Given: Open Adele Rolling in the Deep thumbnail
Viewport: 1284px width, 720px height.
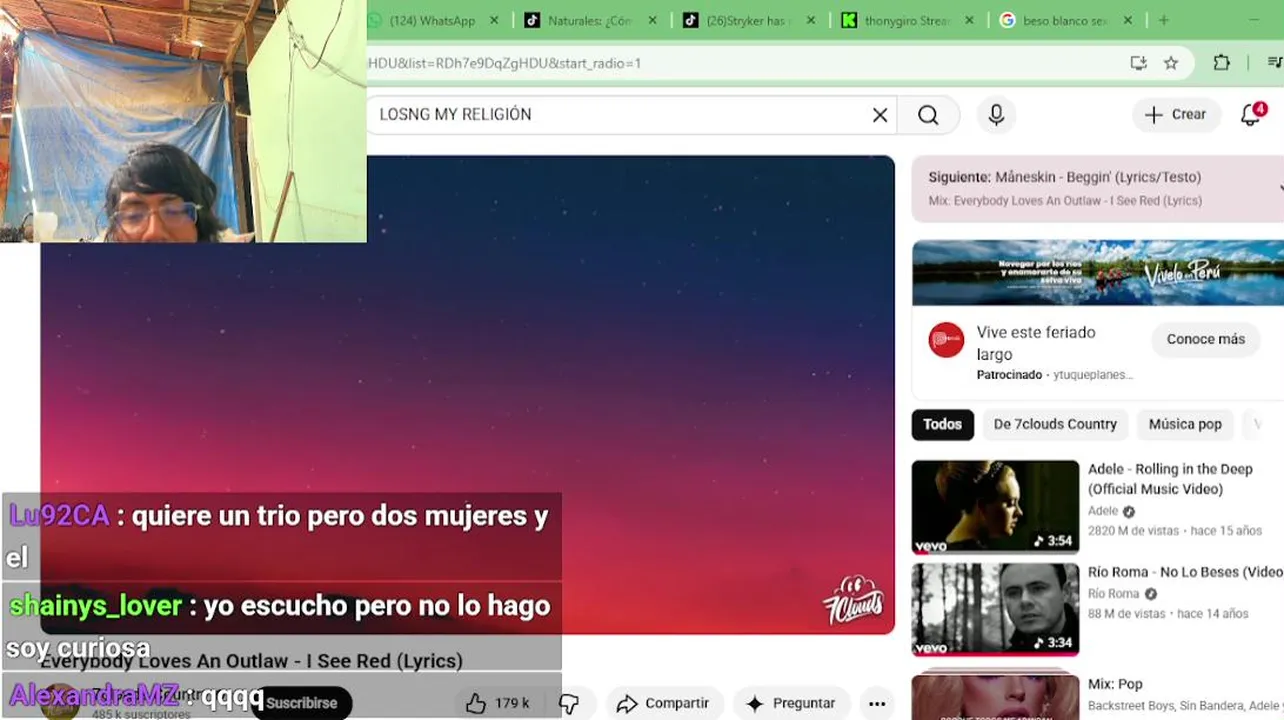Looking at the screenshot, I should 995,507.
